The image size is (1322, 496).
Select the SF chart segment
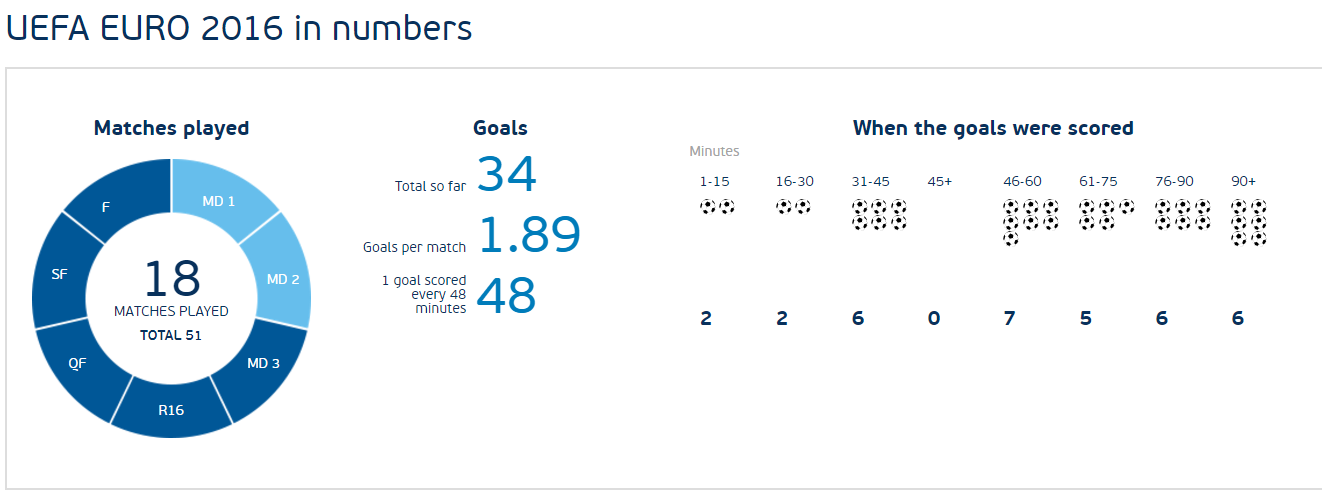(x=60, y=275)
